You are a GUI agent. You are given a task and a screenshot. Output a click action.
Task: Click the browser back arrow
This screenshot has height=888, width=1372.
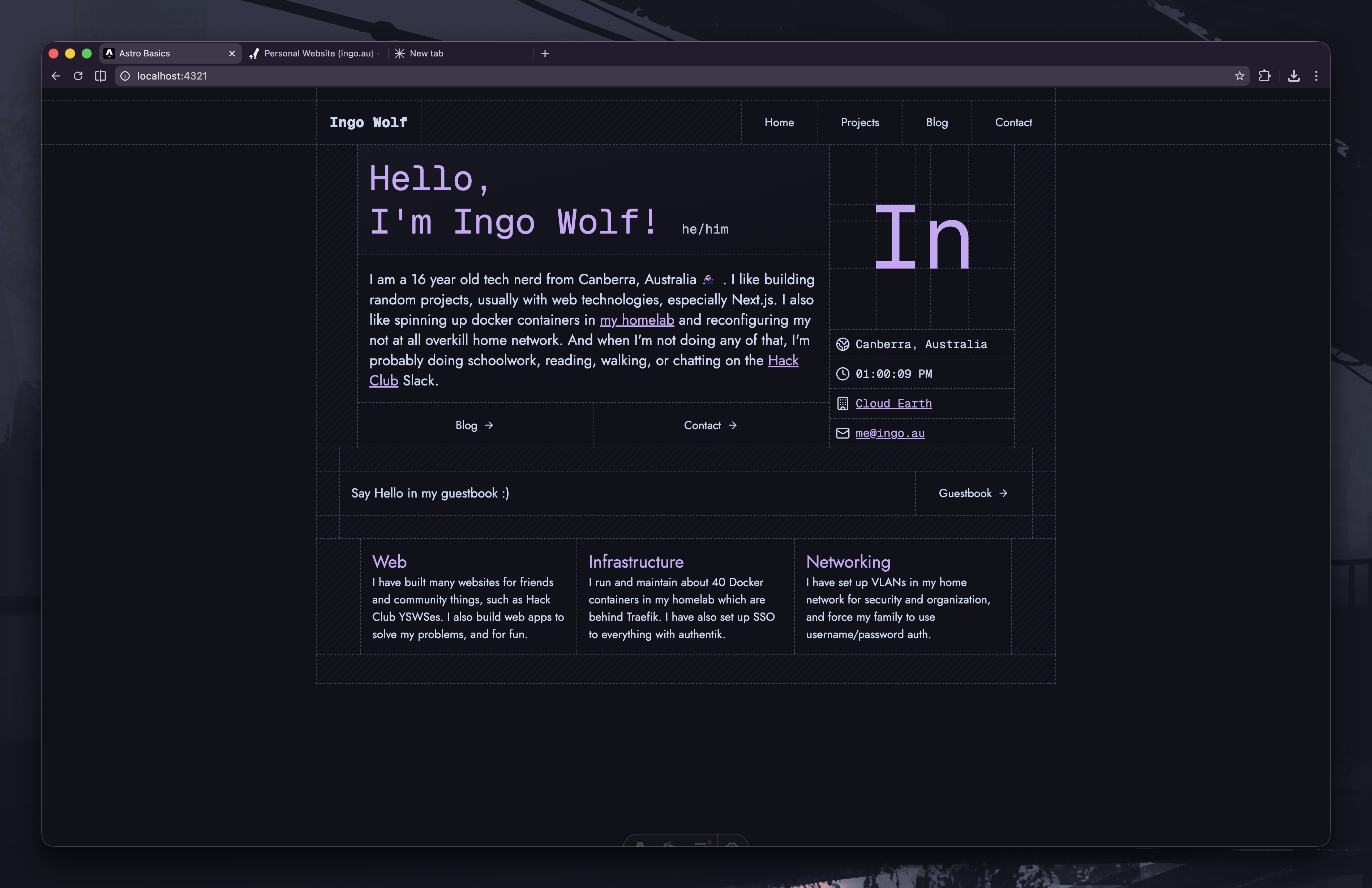[x=56, y=76]
